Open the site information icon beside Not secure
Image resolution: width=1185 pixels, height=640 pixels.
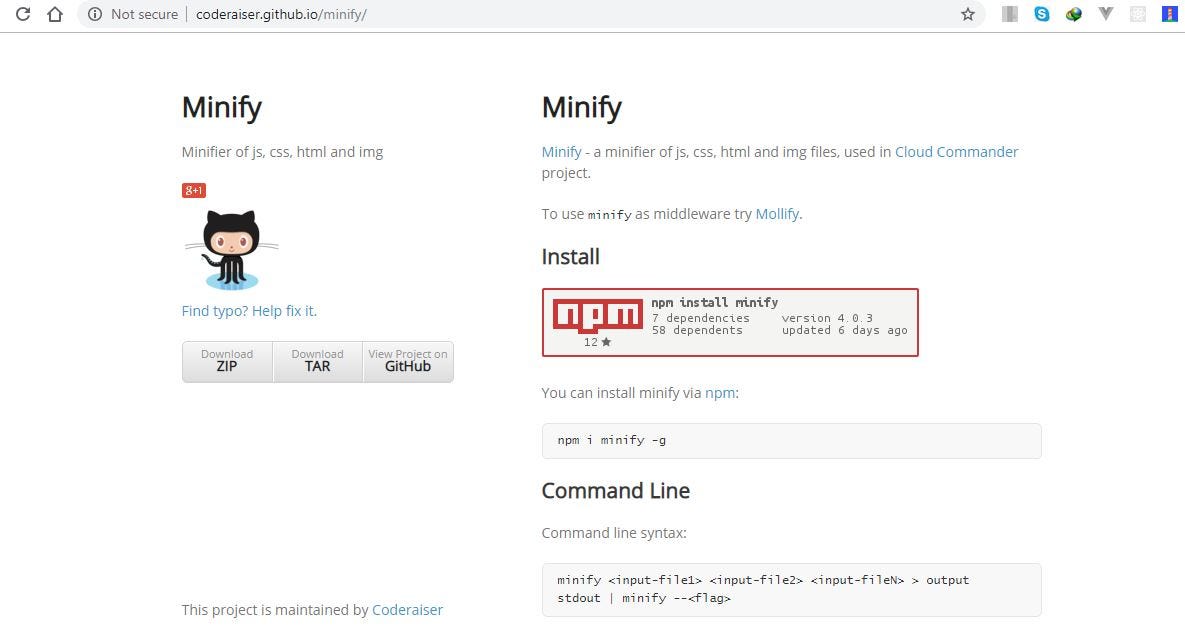[94, 14]
